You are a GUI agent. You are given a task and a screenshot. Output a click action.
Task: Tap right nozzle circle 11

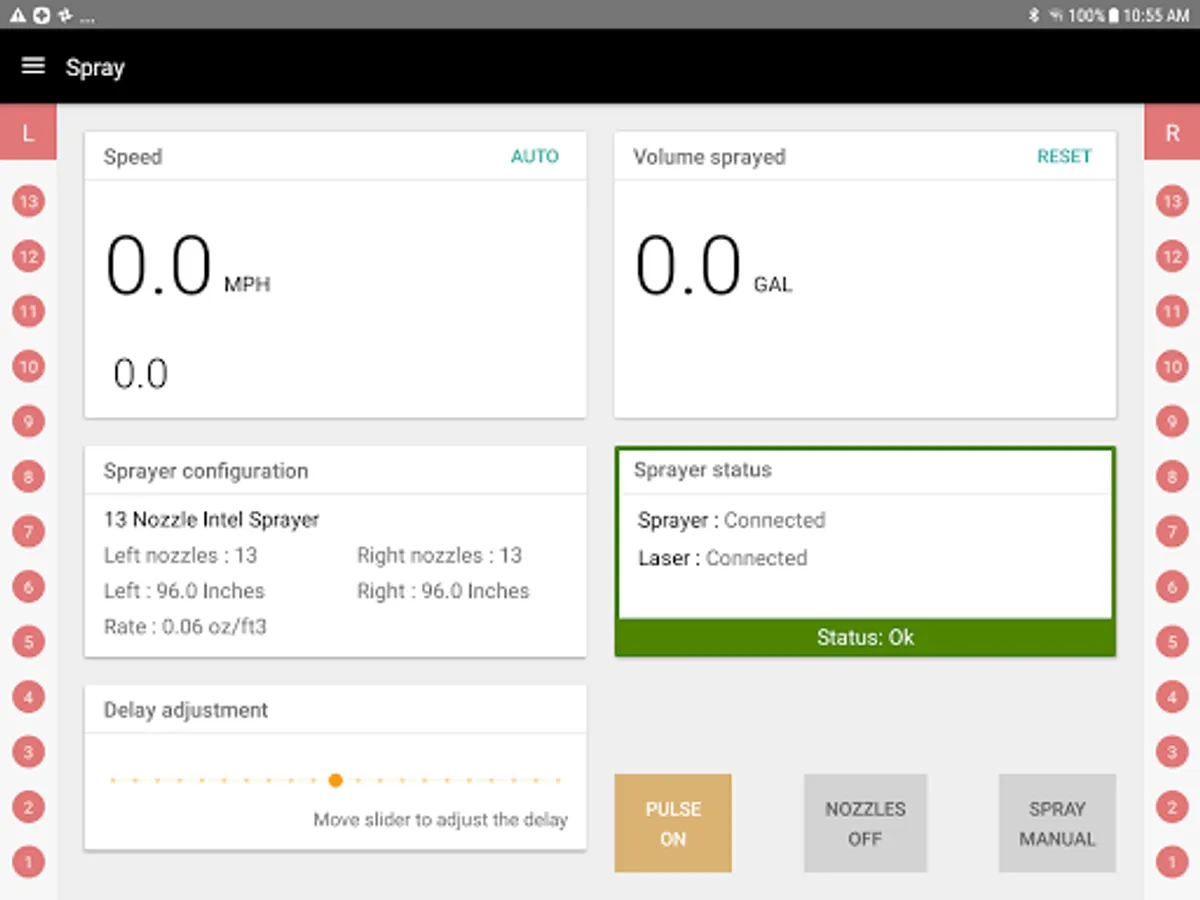coord(1172,312)
